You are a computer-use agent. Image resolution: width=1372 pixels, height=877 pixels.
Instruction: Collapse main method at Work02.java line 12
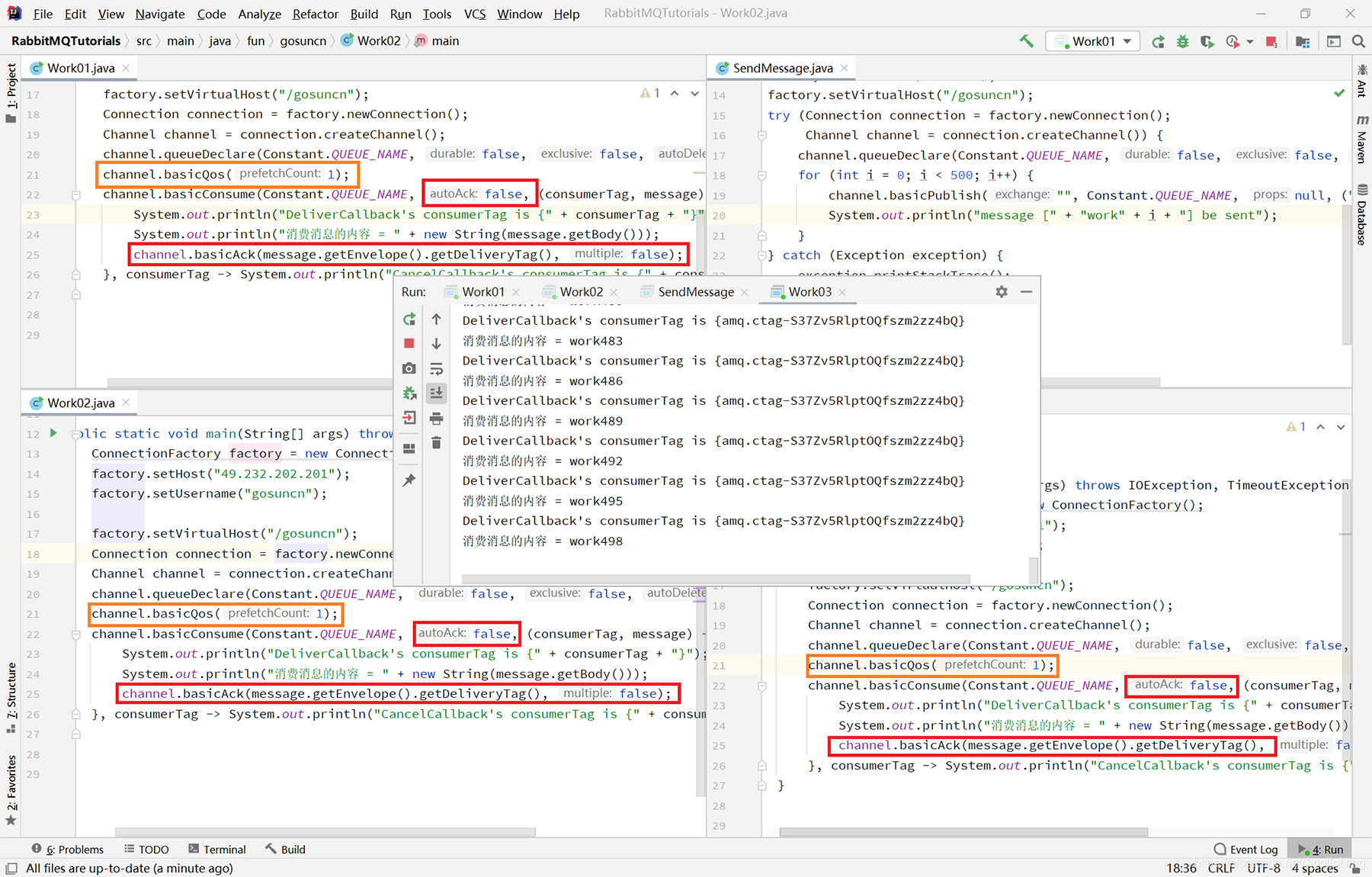(x=75, y=434)
